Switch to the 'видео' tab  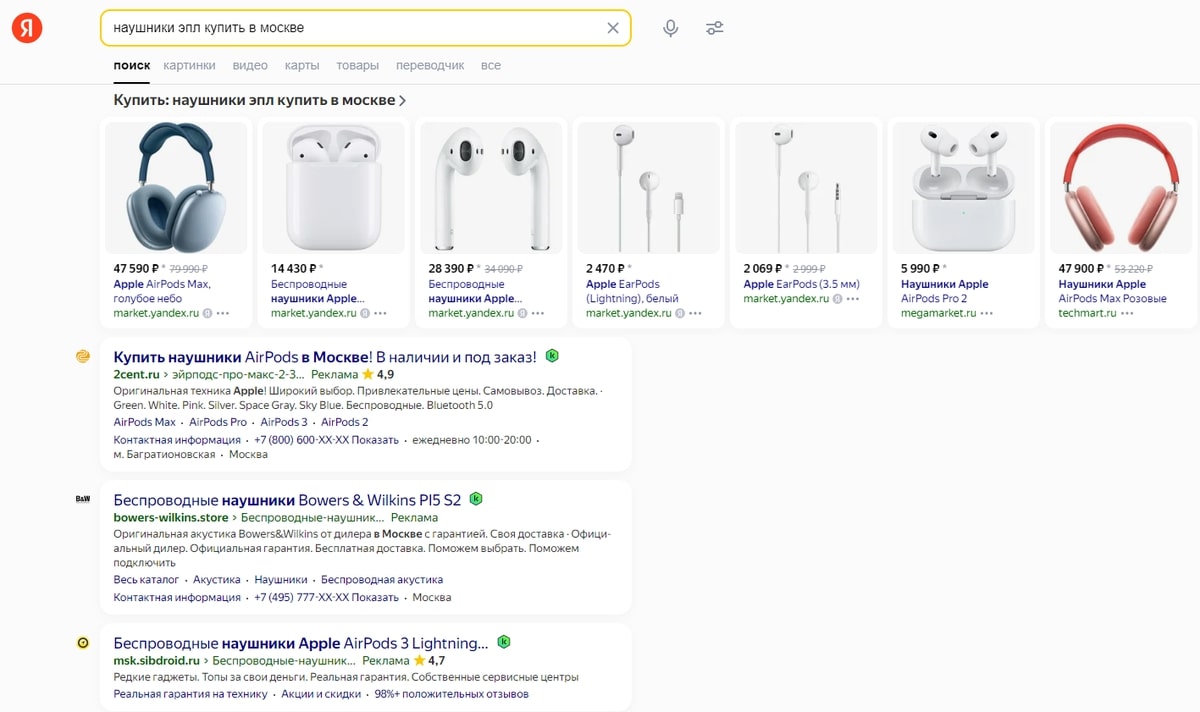[250, 65]
